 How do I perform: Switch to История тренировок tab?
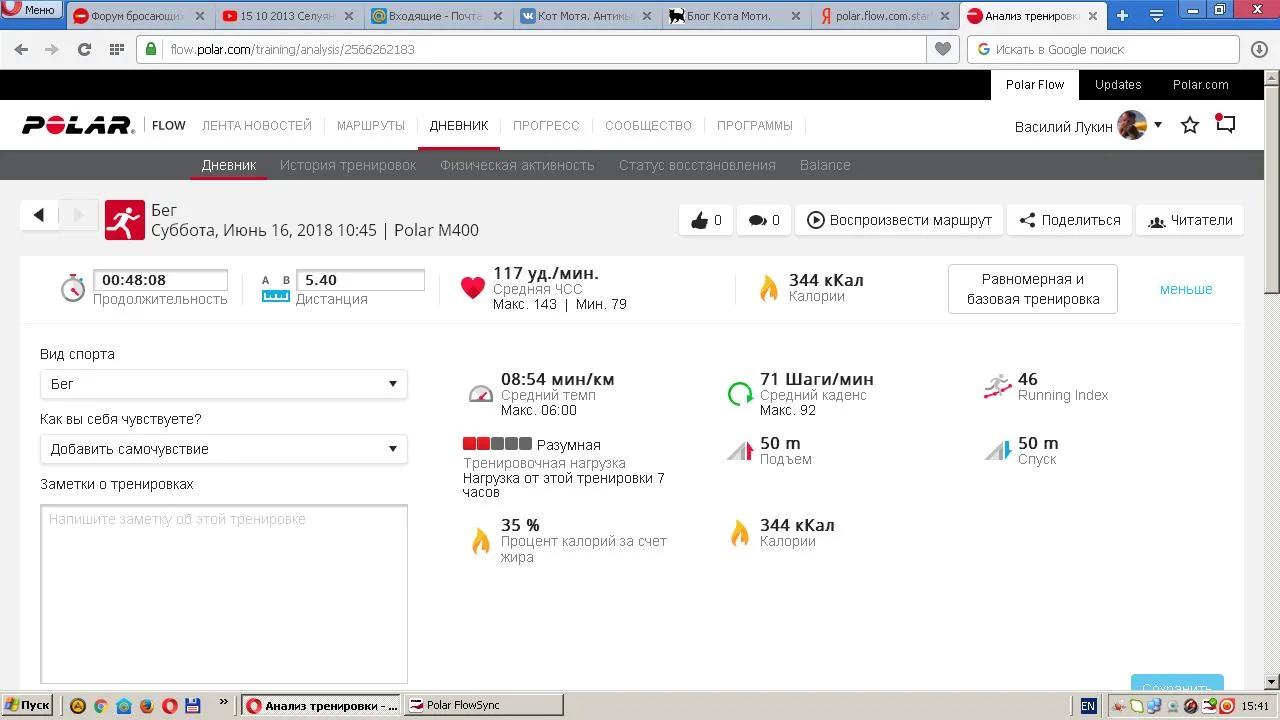pyautogui.click(x=348, y=165)
